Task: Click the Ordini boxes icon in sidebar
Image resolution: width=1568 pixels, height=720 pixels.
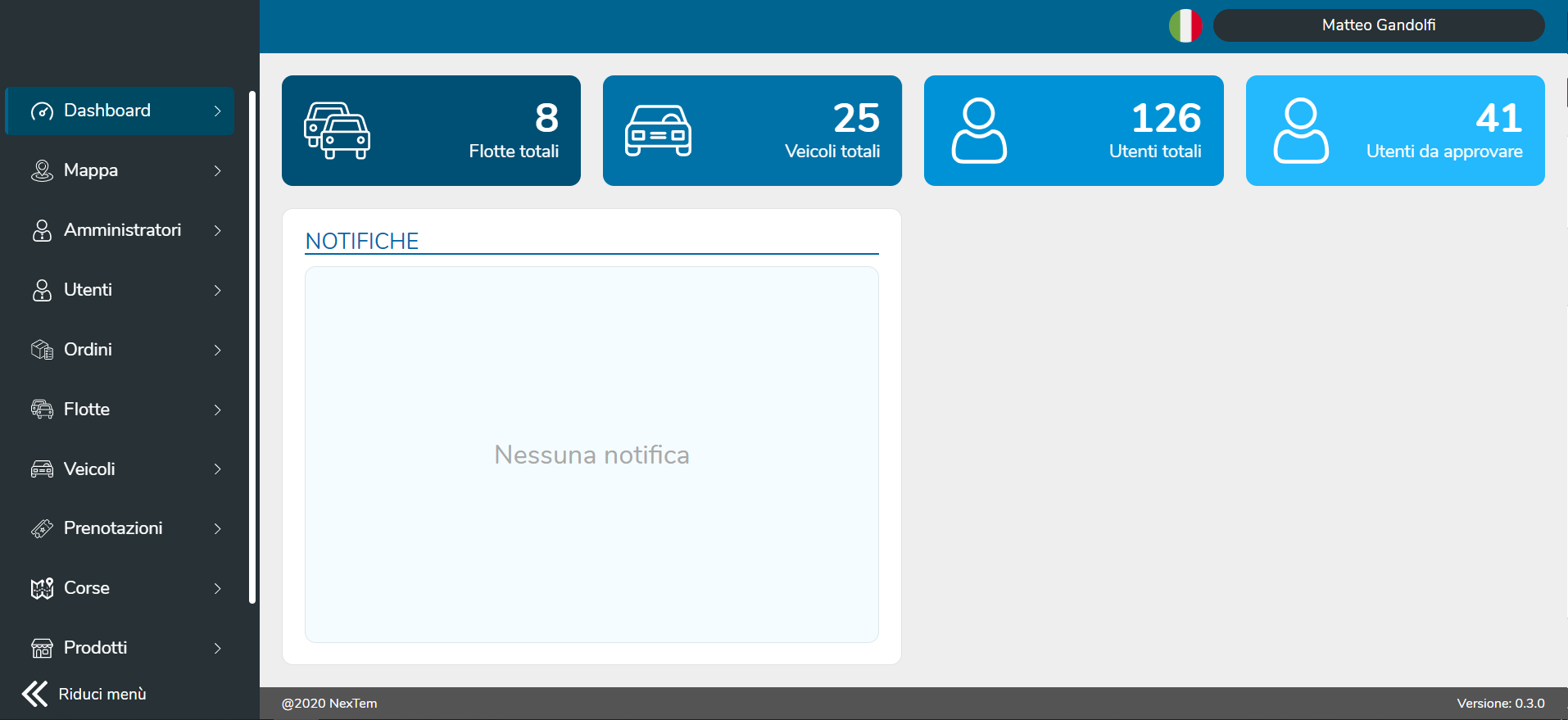Action: tap(42, 350)
